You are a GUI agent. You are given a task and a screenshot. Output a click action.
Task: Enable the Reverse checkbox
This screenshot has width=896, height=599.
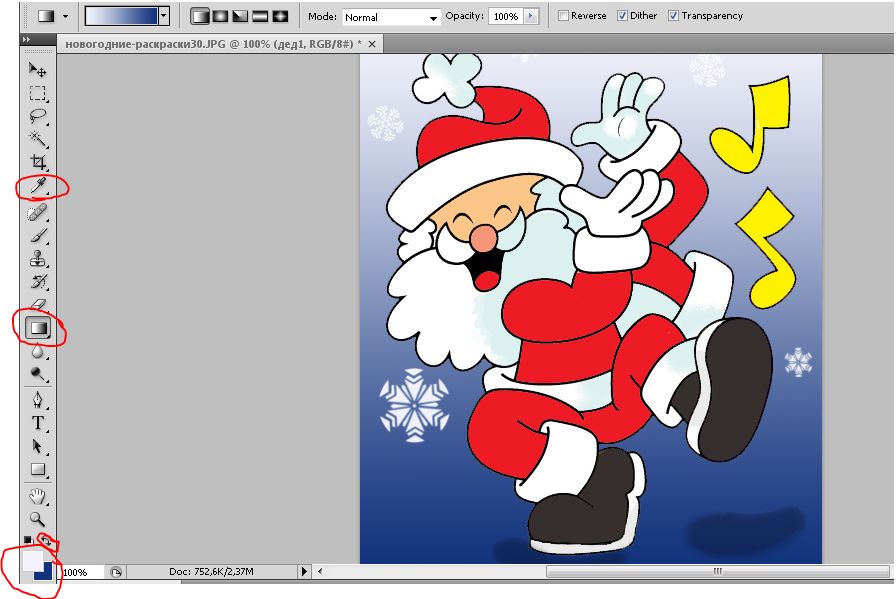click(x=563, y=16)
